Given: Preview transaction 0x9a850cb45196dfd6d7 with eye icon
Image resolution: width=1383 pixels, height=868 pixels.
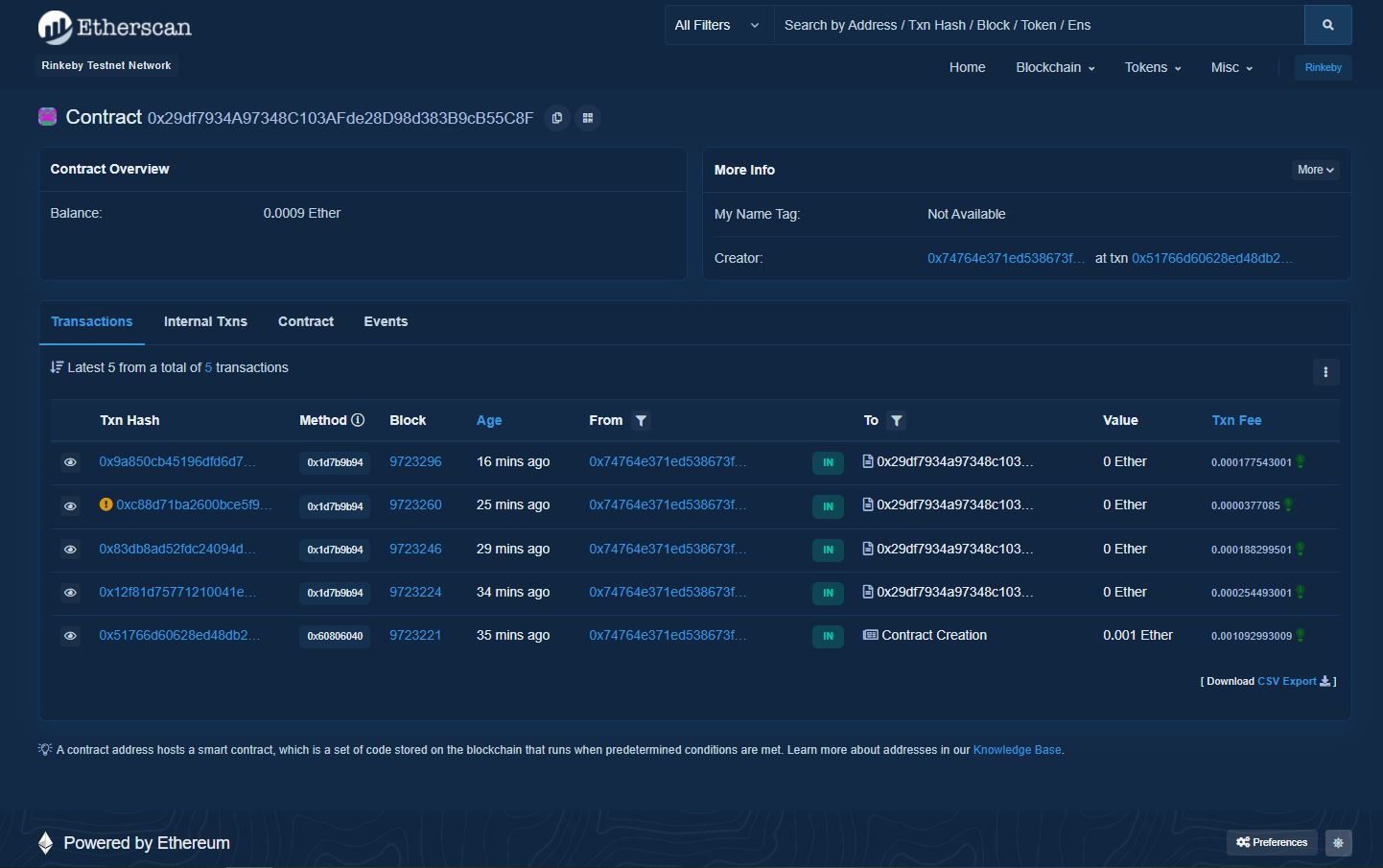Looking at the screenshot, I should 70,462.
